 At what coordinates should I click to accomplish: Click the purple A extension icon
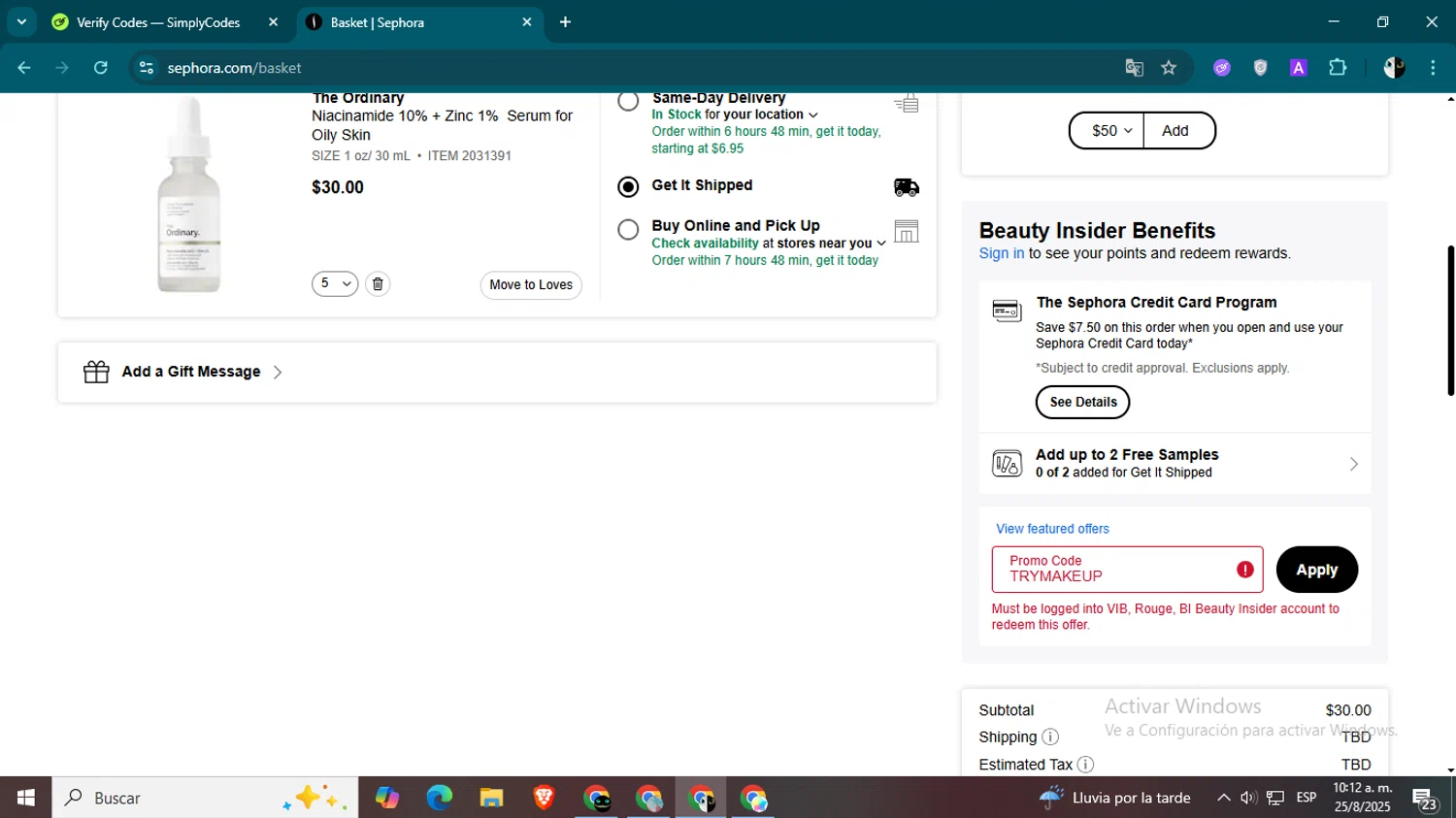pos(1299,68)
